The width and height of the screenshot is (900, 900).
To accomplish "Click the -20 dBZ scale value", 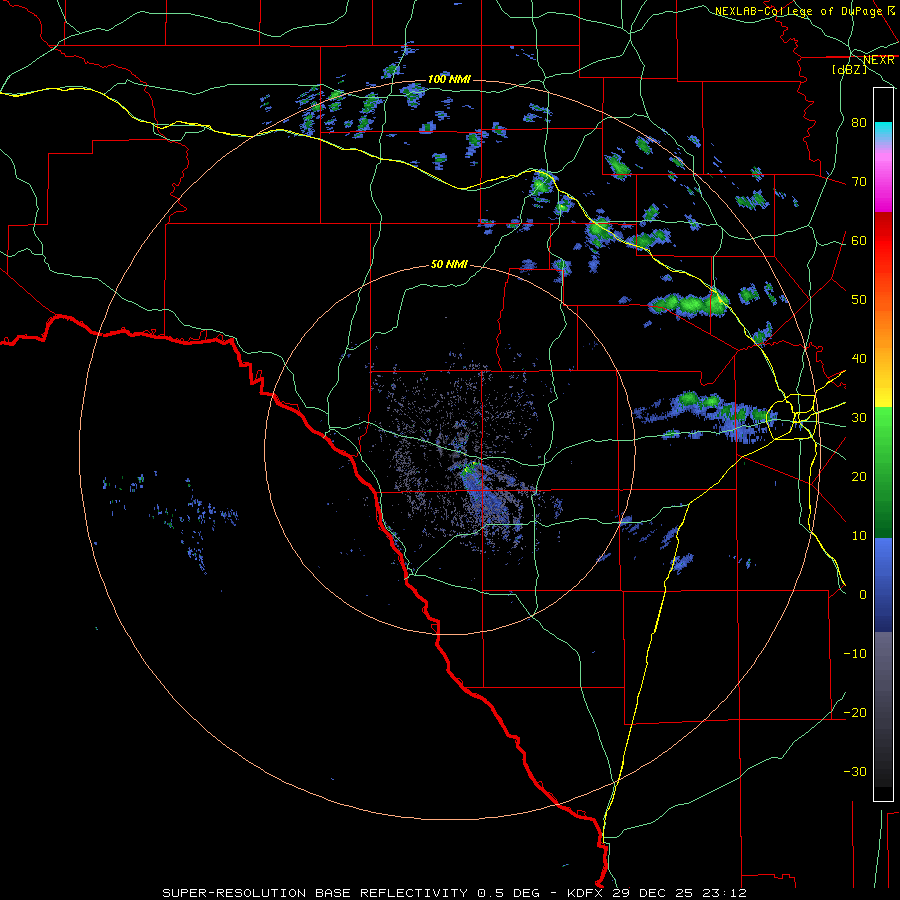I will [855, 712].
